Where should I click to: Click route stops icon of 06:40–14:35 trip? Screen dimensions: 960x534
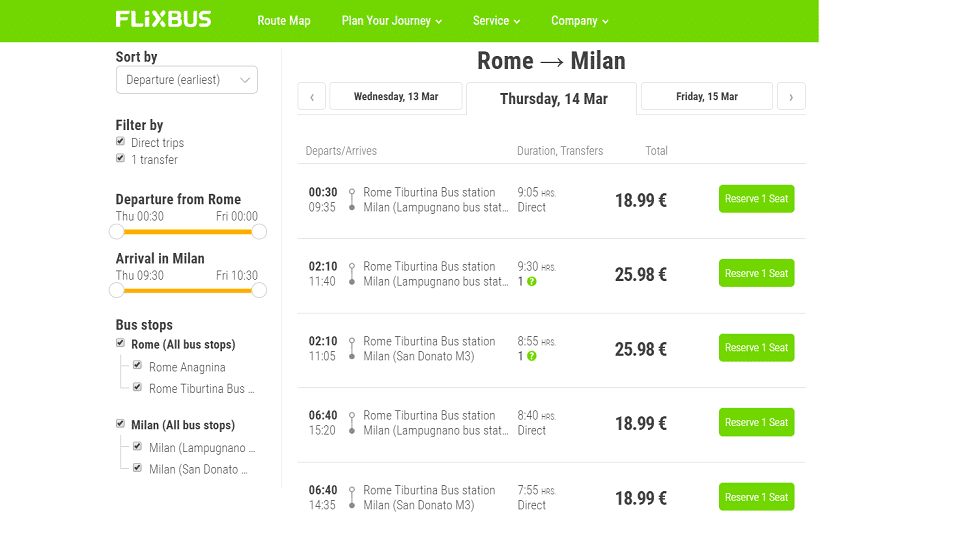352,497
